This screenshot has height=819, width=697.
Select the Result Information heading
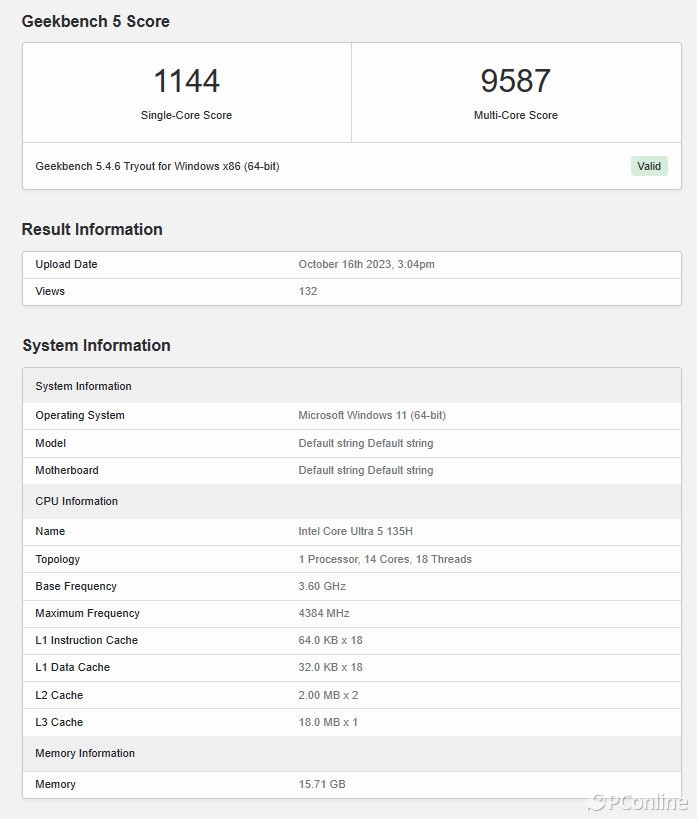point(92,229)
